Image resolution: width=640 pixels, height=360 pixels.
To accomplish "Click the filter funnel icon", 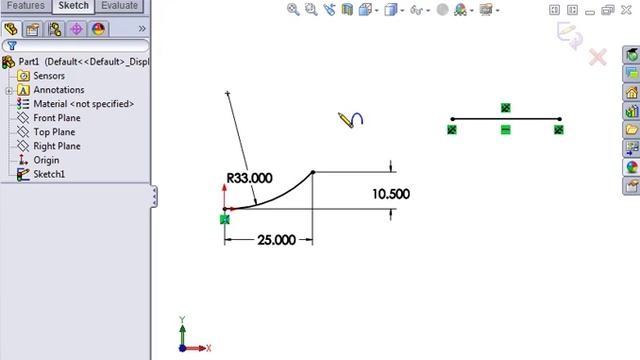I will point(12,46).
